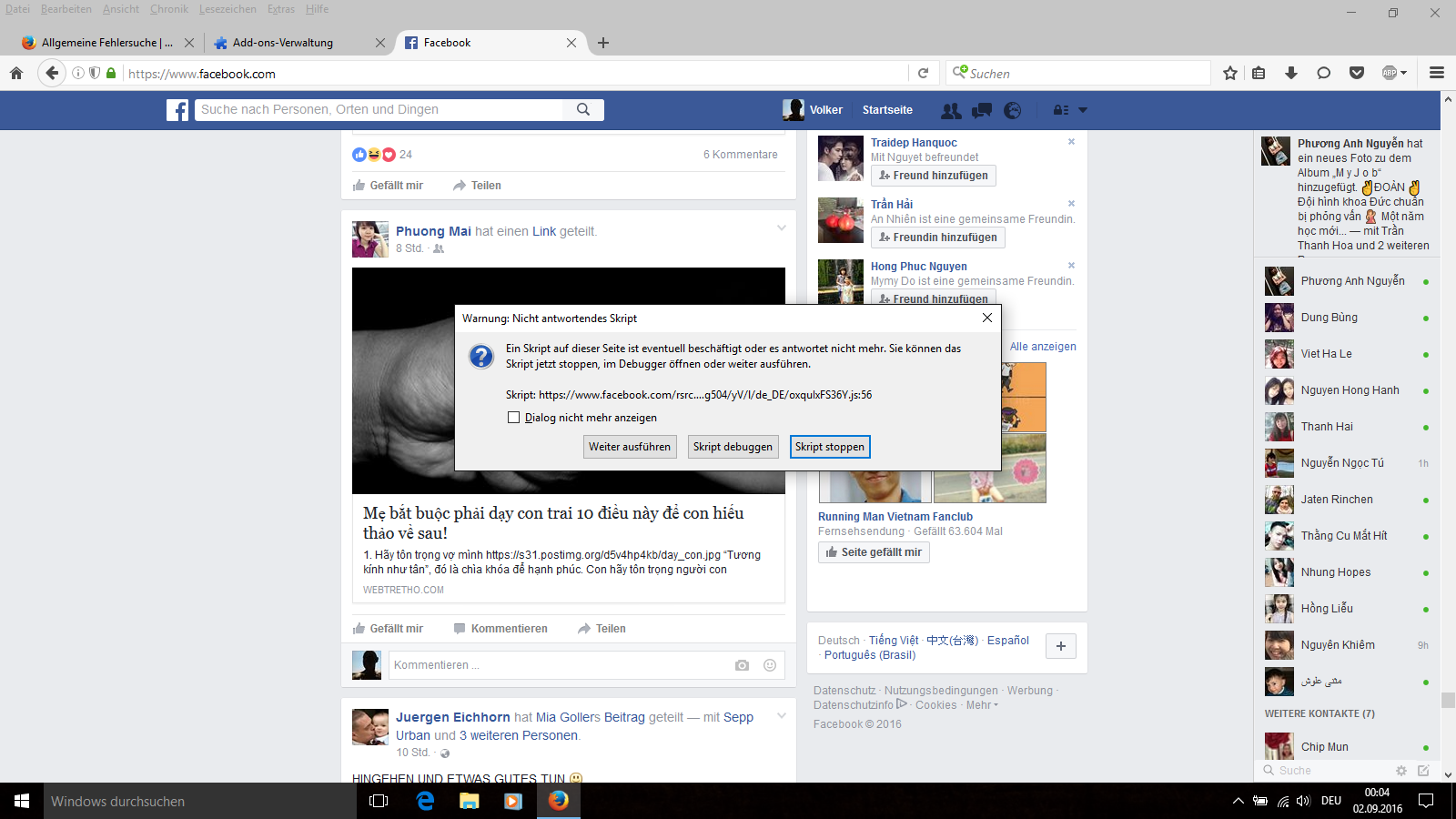The height and width of the screenshot is (819, 1456).
Task: Click the 'Weiter ausführen' button
Action: [x=630, y=447]
